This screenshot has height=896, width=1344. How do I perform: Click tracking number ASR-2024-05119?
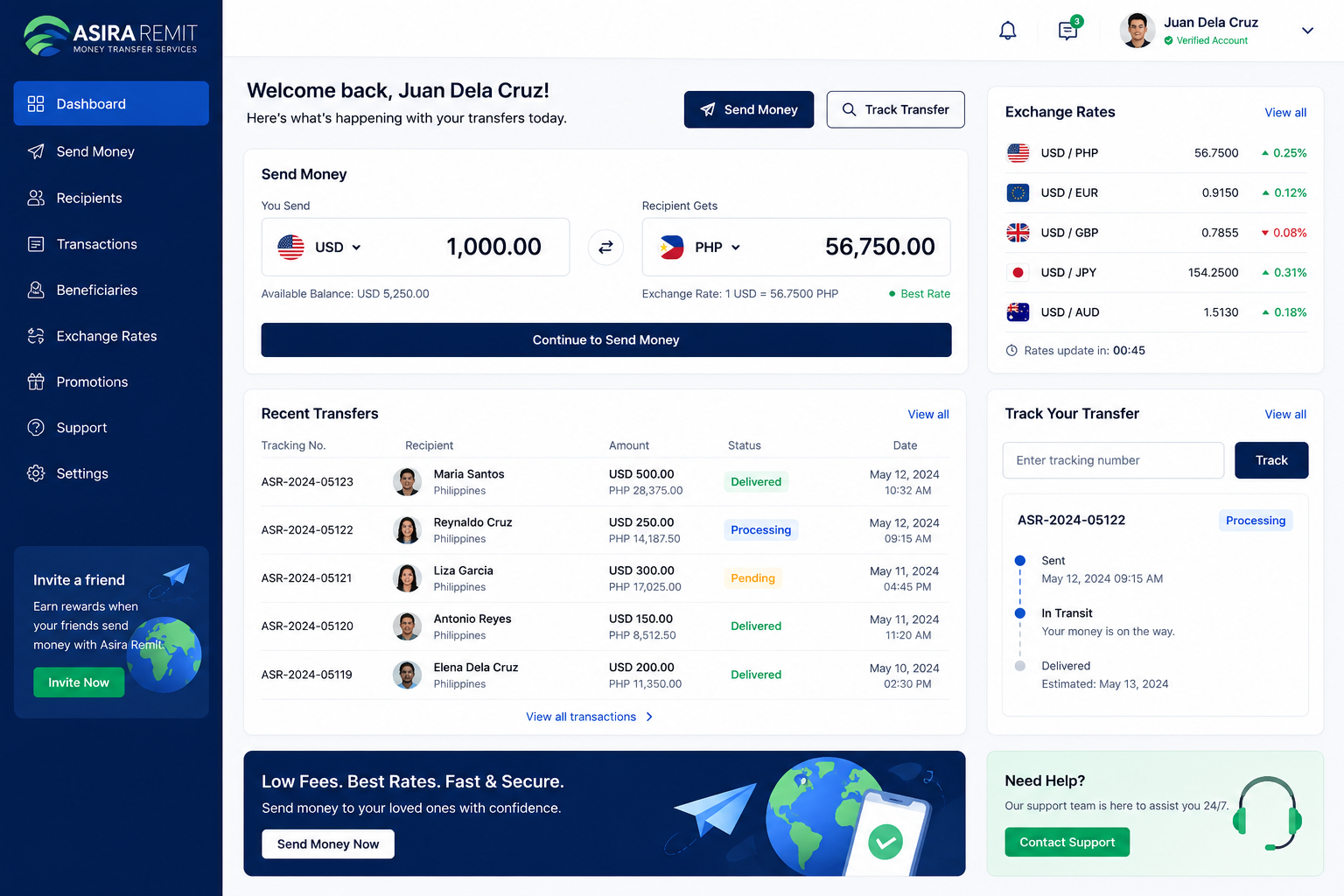pos(307,675)
